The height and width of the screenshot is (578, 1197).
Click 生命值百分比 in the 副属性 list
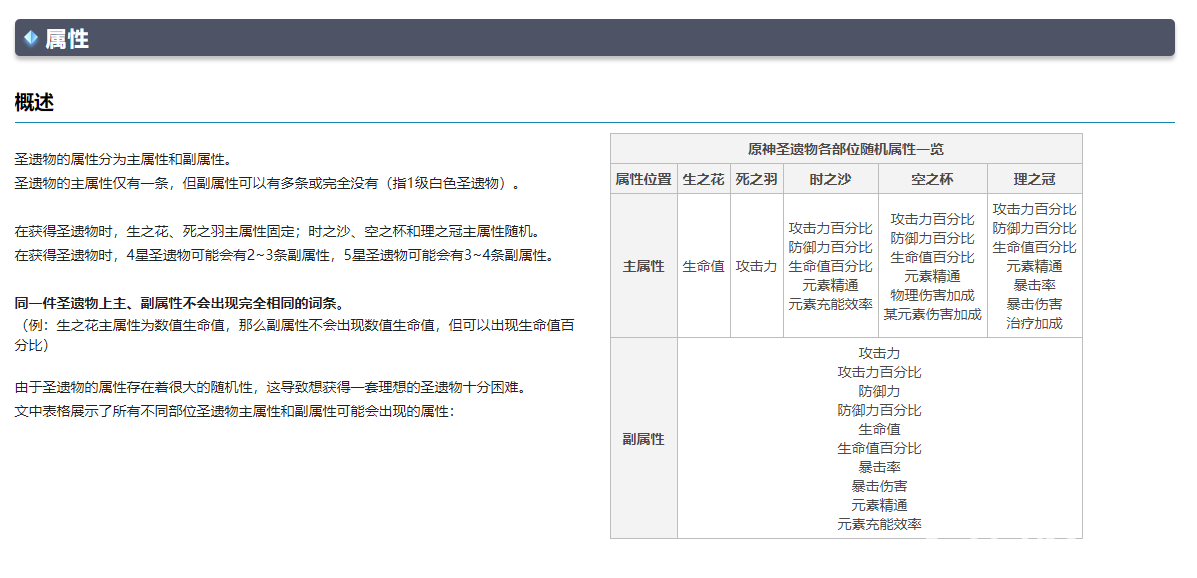[x=879, y=447]
